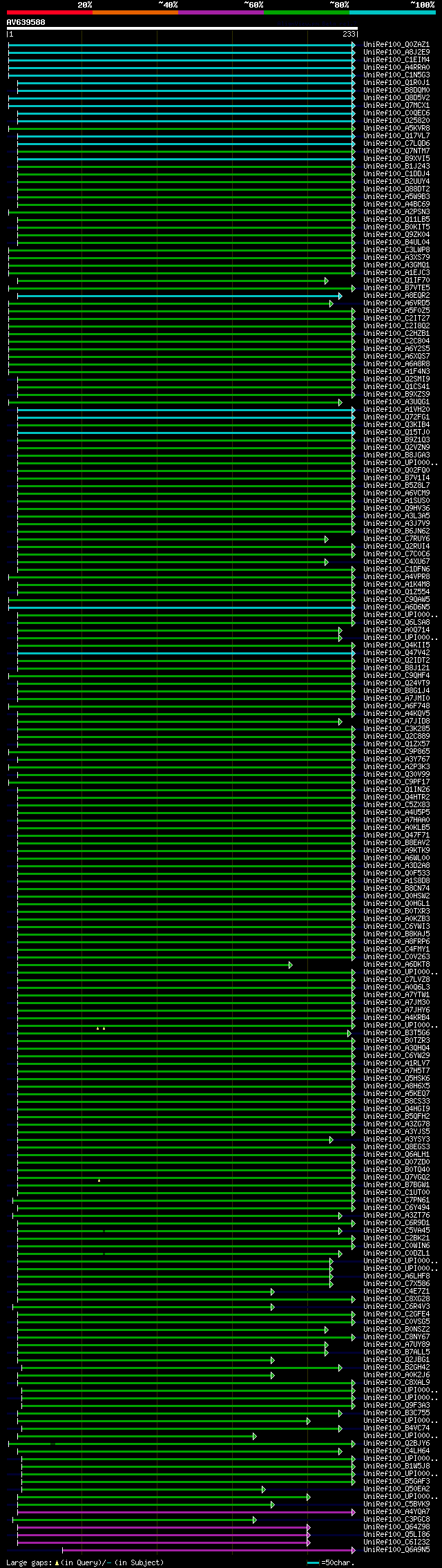Screen dimensions: 442x1568
Task: Open hit UniRef100_Q7MCX1
Action: 396,105
